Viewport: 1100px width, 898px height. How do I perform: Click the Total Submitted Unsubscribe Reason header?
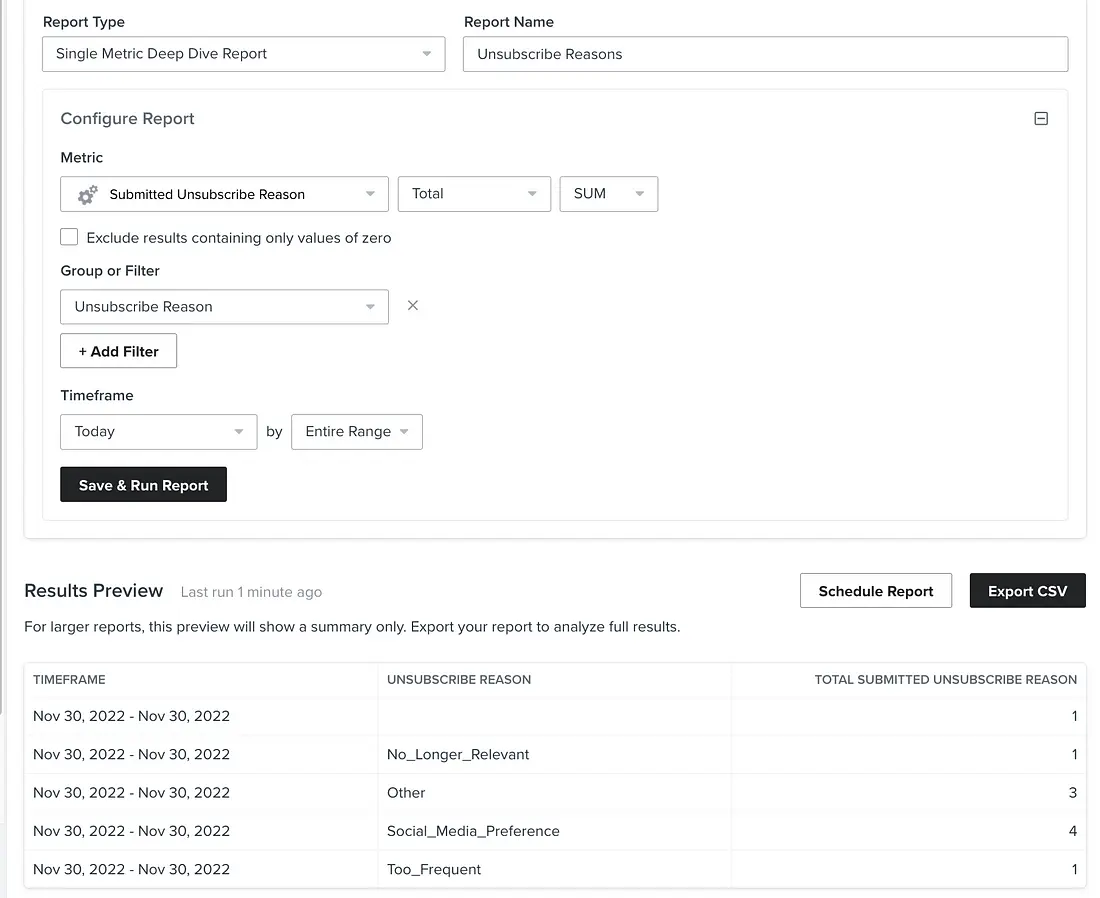tap(945, 680)
